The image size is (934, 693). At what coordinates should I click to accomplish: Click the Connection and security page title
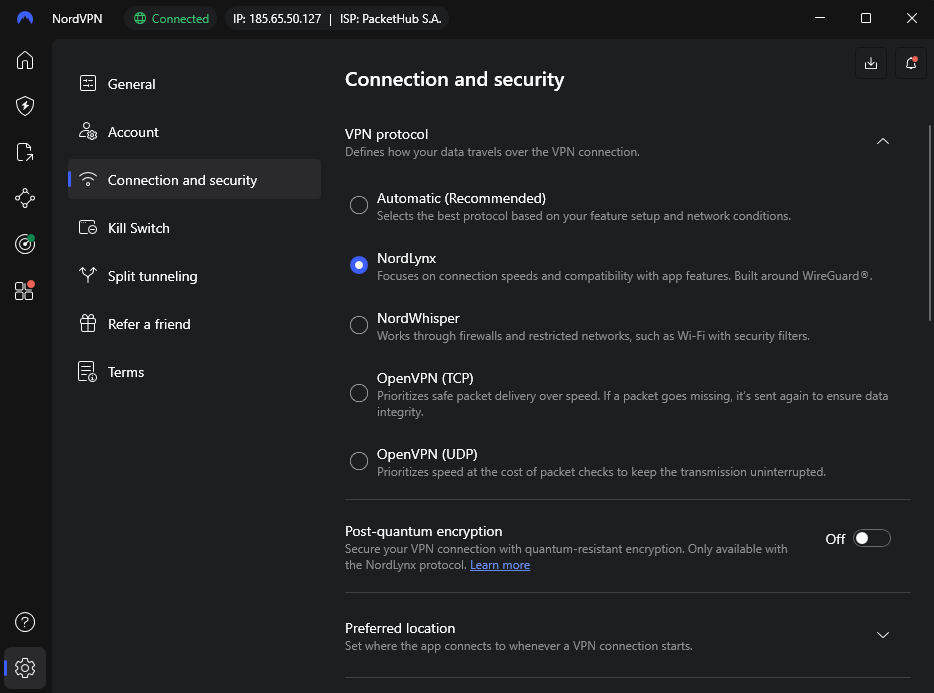(x=454, y=79)
